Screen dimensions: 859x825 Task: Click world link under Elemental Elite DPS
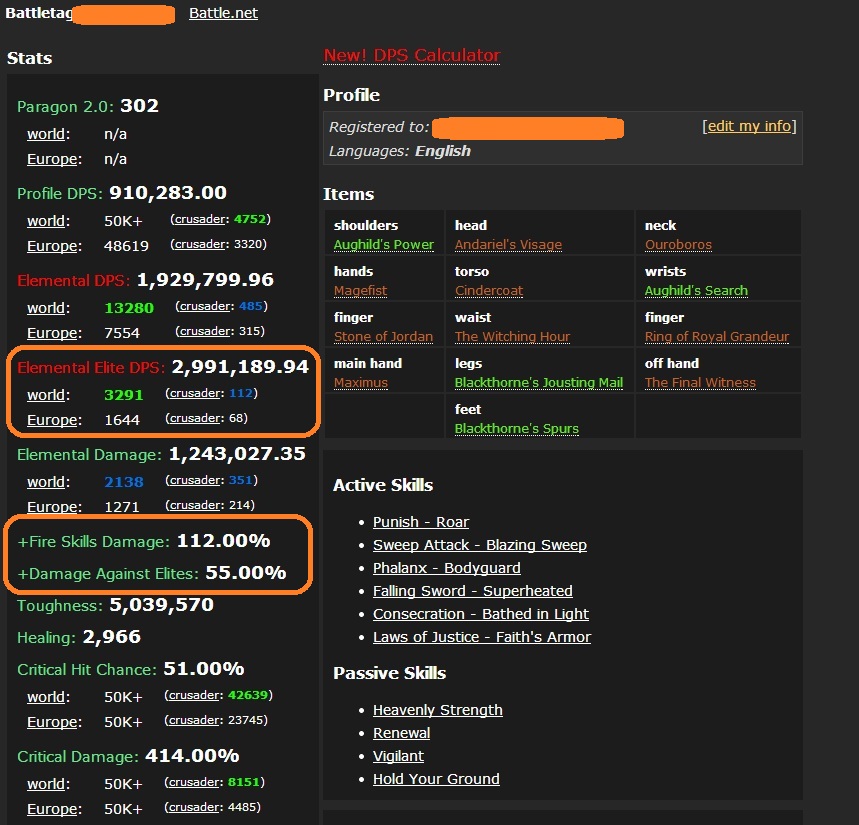[x=46, y=396]
